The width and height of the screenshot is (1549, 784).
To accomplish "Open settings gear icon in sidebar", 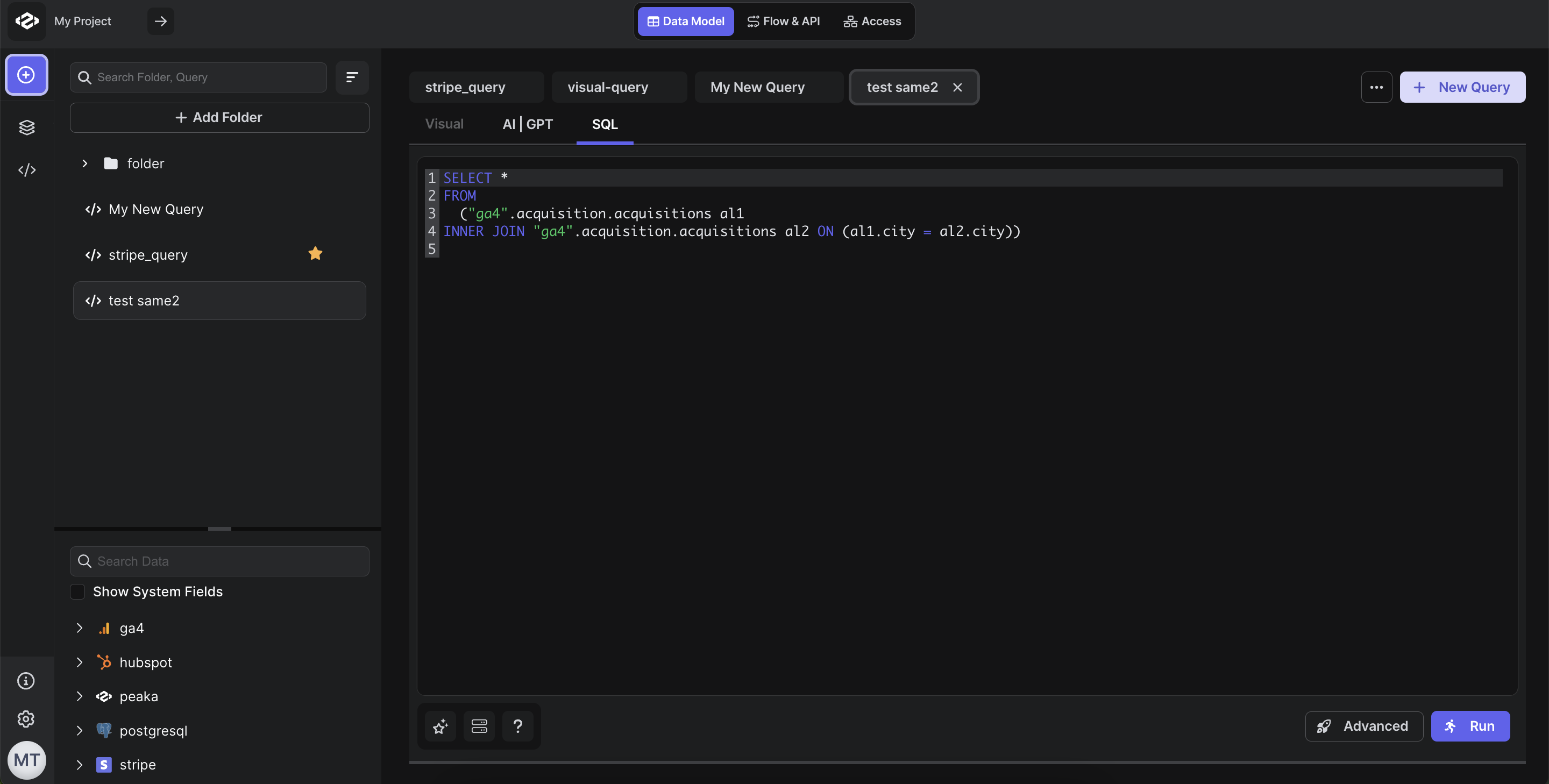I will point(26,718).
